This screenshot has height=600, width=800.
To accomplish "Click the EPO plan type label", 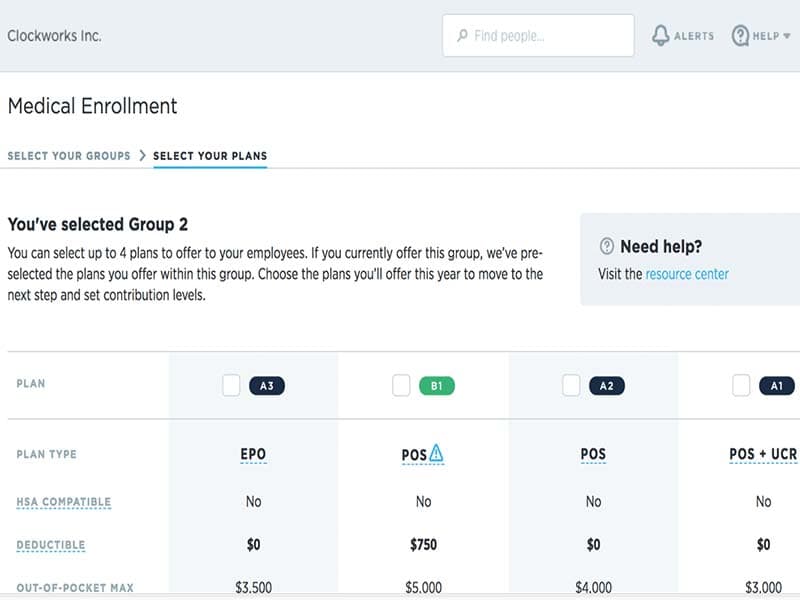I will coord(253,454).
